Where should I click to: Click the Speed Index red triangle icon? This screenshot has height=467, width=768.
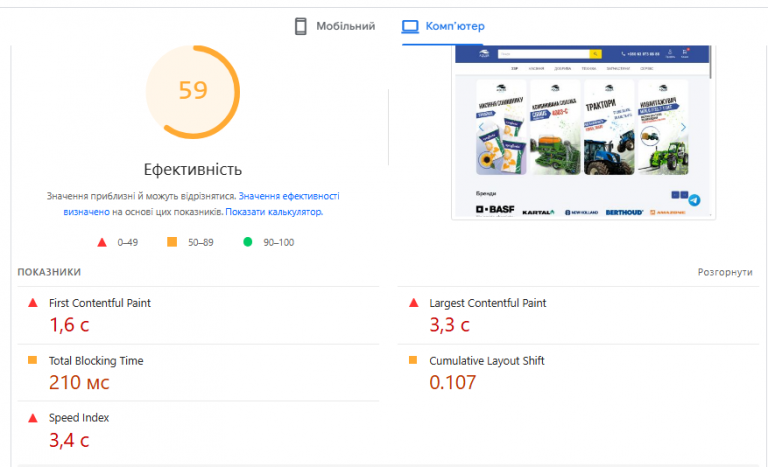[x=32, y=418]
